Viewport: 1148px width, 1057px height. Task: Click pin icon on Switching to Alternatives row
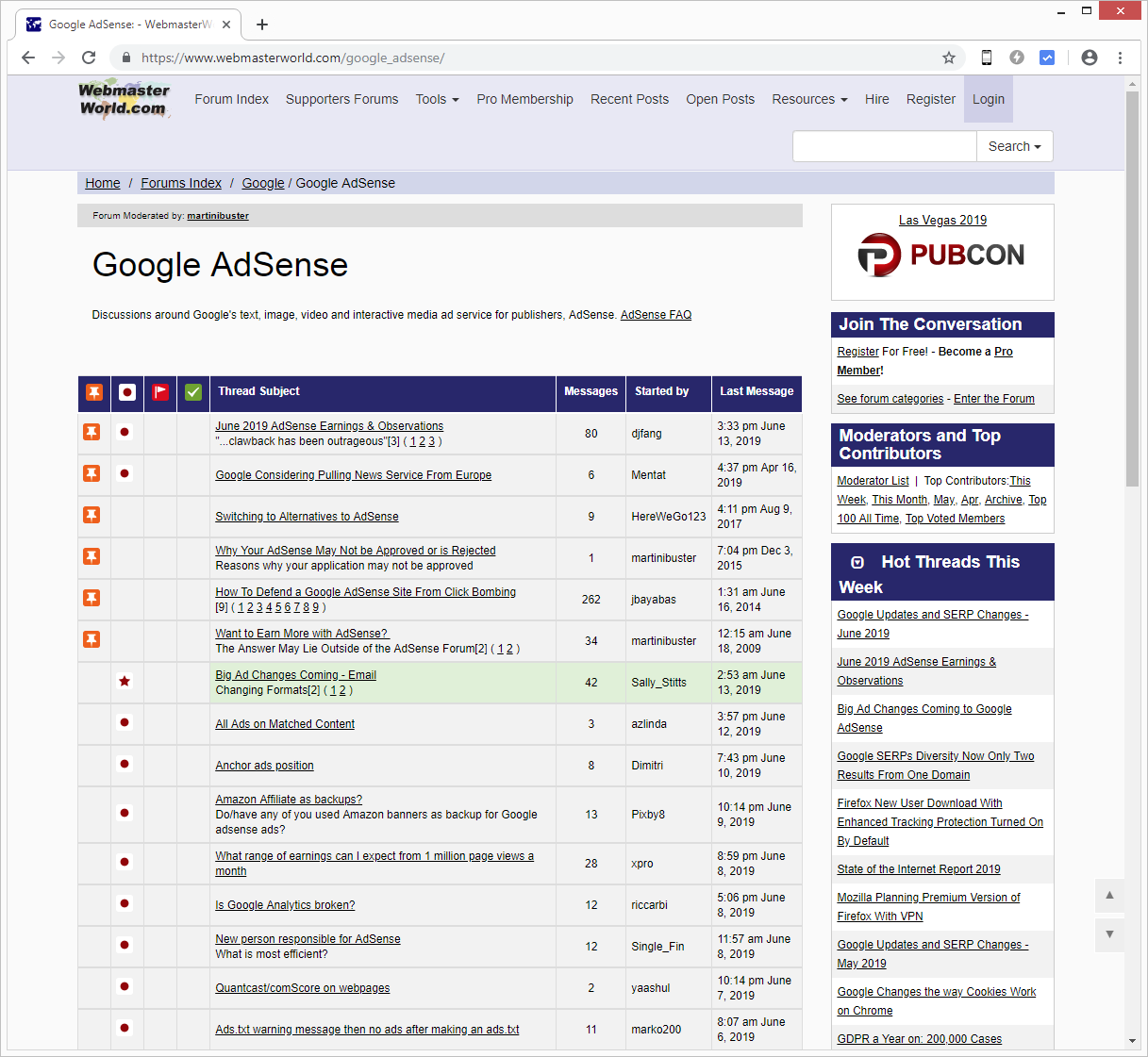coord(92,515)
